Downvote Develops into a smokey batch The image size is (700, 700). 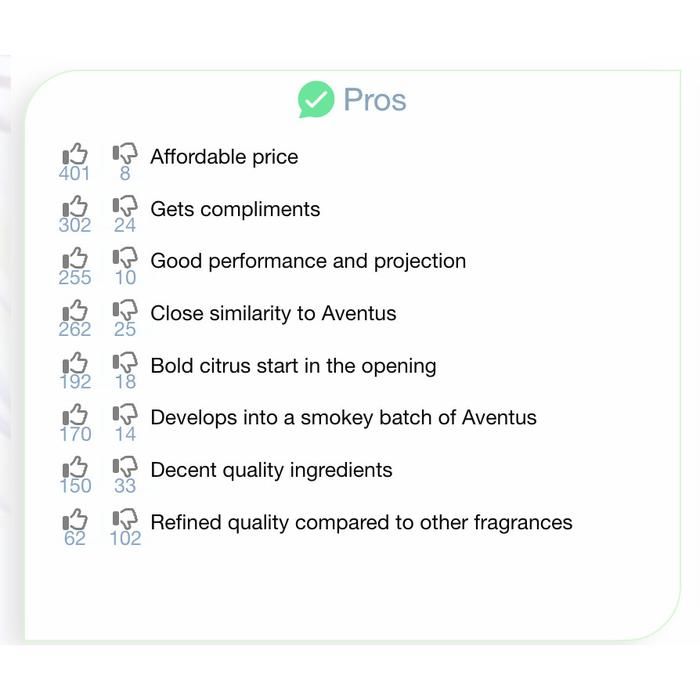(x=125, y=416)
